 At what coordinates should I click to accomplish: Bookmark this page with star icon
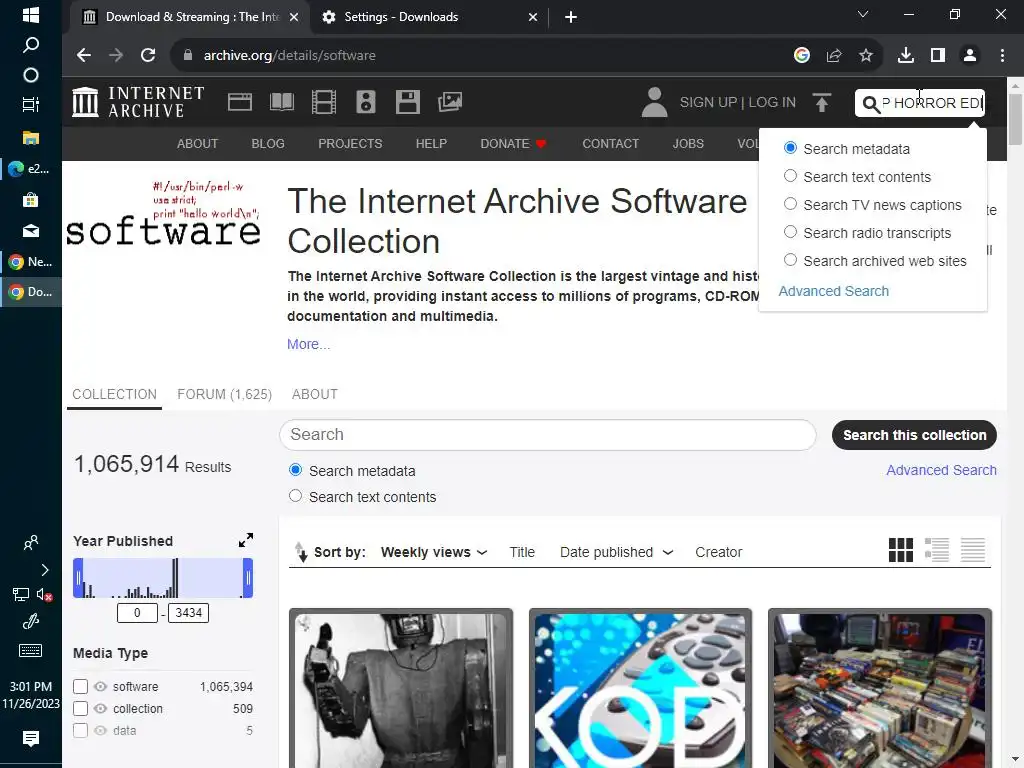pyautogui.click(x=866, y=56)
